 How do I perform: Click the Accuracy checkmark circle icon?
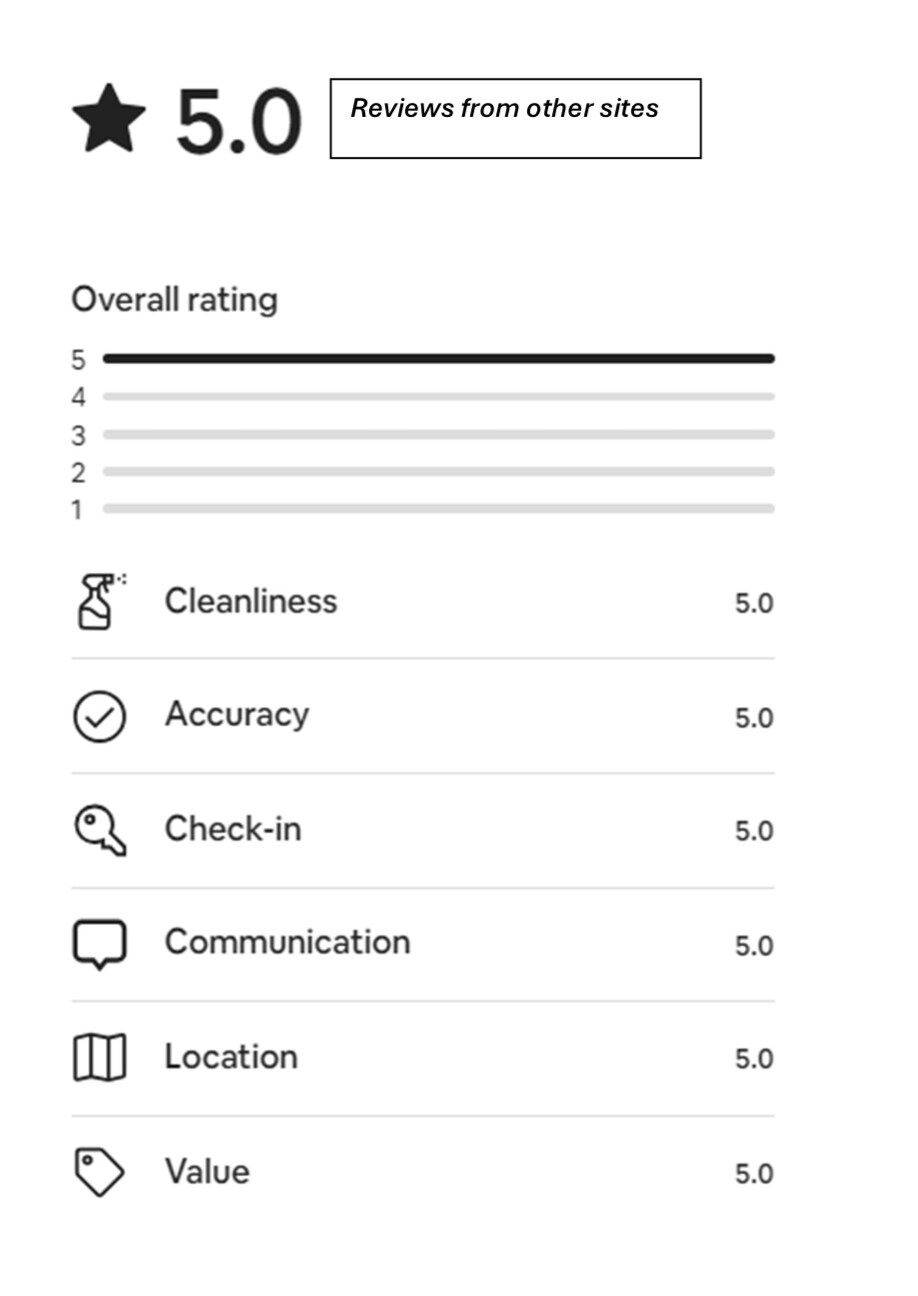[100, 717]
